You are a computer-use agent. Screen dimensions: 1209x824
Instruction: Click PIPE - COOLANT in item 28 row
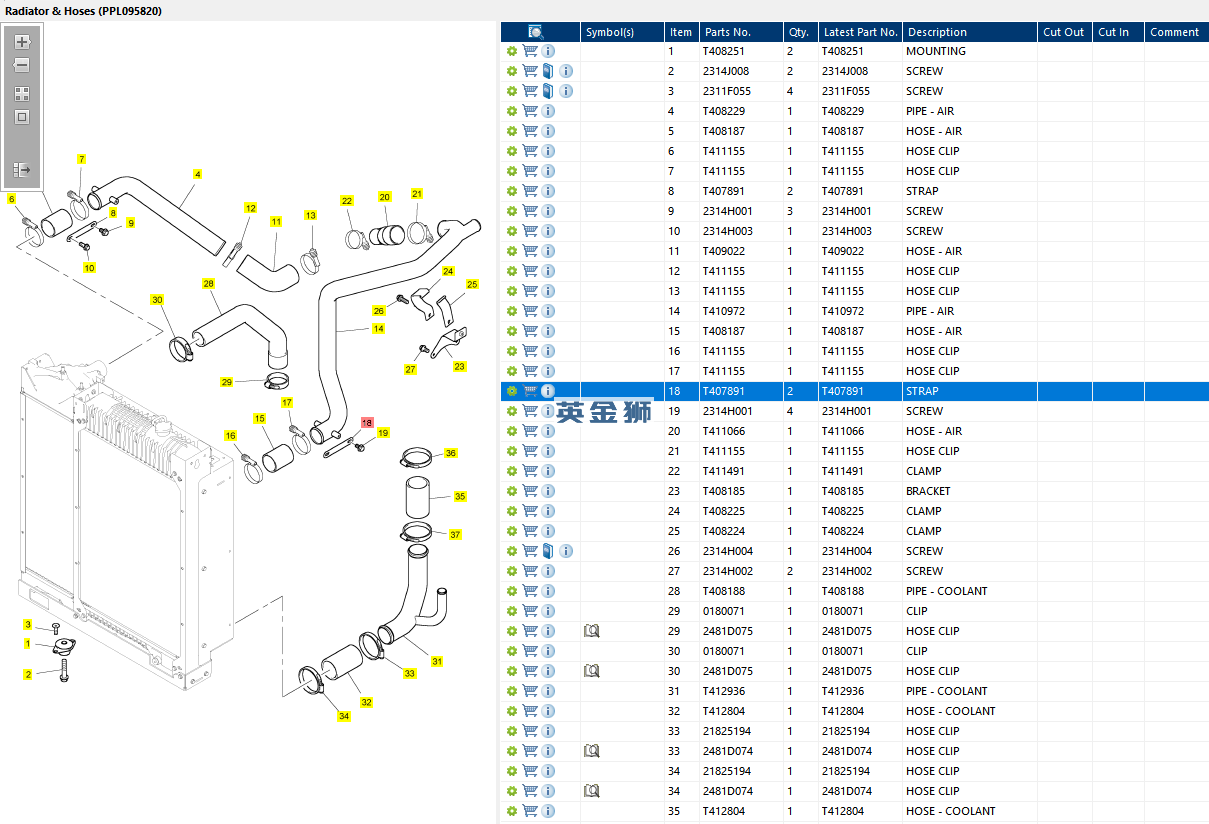point(946,591)
